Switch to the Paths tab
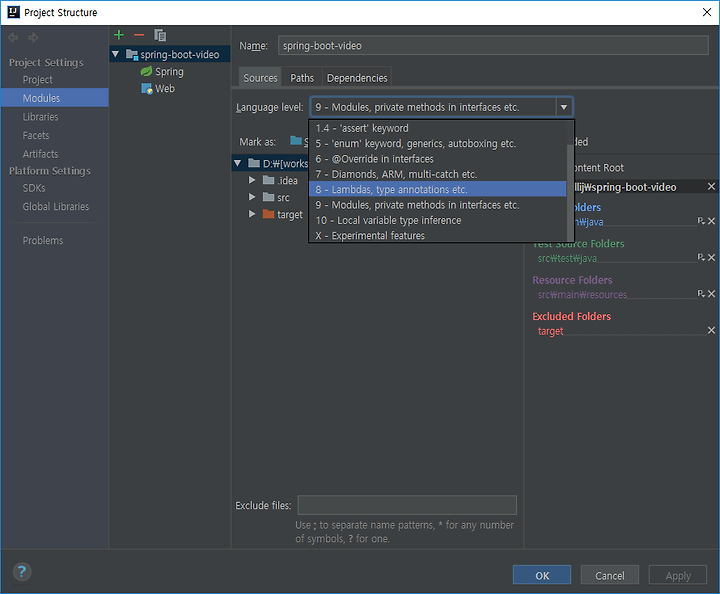 [x=302, y=78]
